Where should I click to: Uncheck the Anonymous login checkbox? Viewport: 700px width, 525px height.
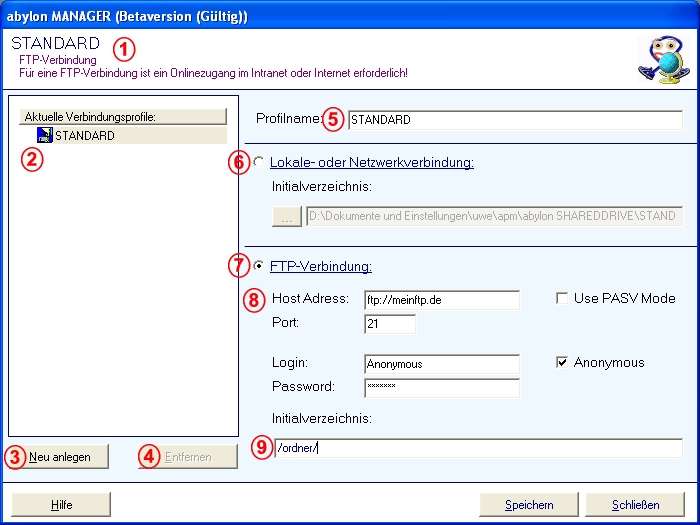pos(562,363)
